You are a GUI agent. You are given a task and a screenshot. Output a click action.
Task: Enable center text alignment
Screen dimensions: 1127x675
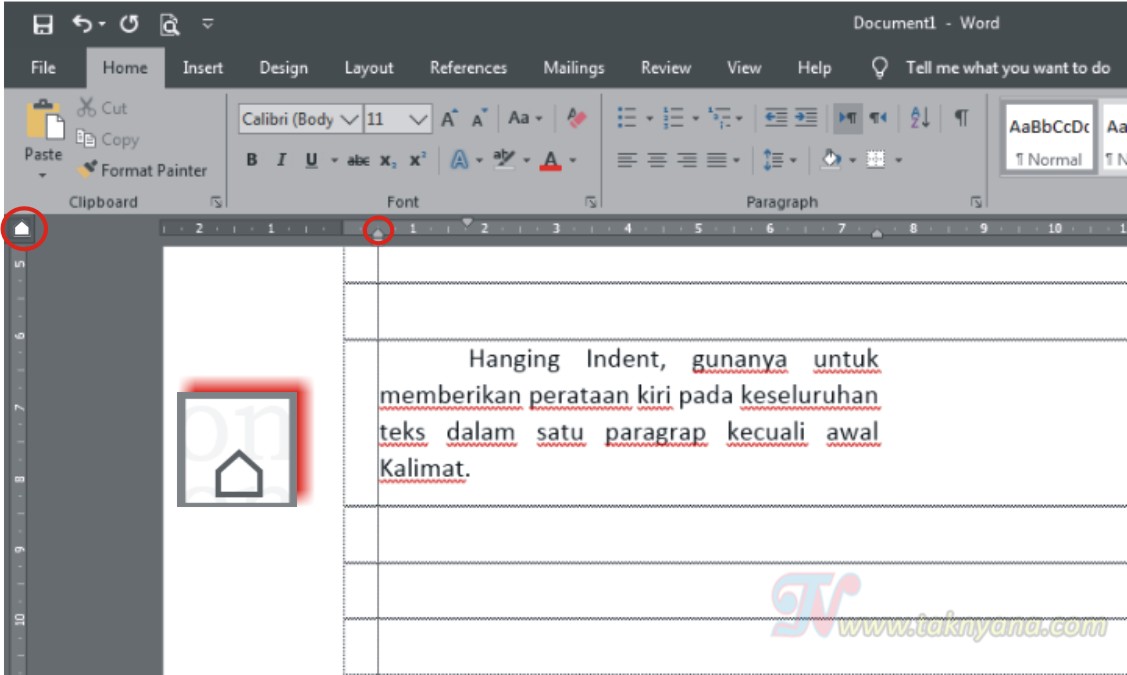(657, 159)
